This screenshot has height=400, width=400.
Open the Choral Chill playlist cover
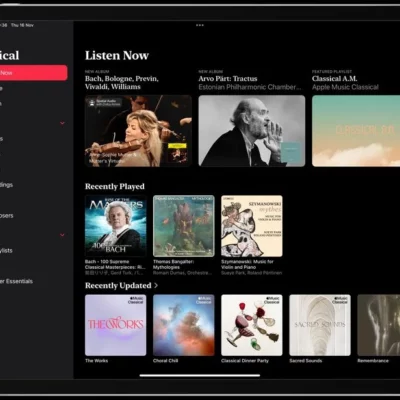184,325
